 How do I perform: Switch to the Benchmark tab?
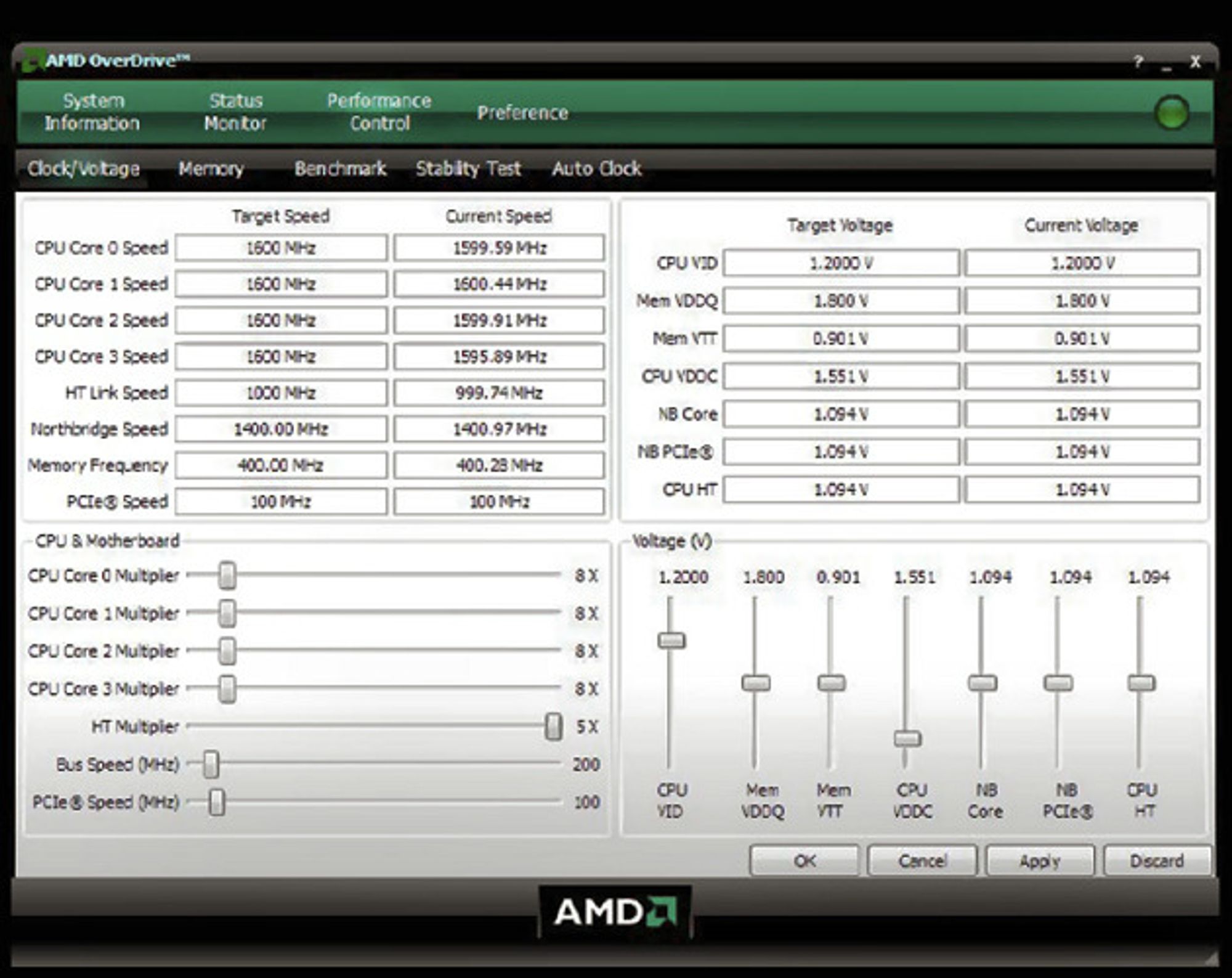coord(340,168)
